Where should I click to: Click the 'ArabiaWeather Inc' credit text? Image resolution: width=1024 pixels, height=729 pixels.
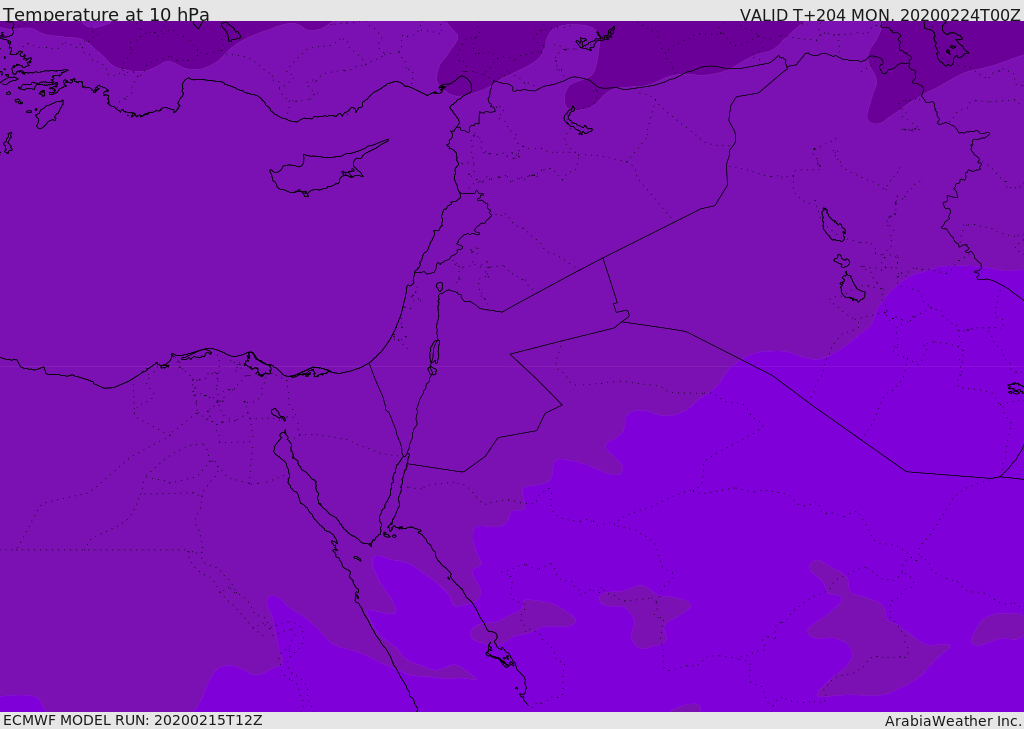[x=953, y=721]
